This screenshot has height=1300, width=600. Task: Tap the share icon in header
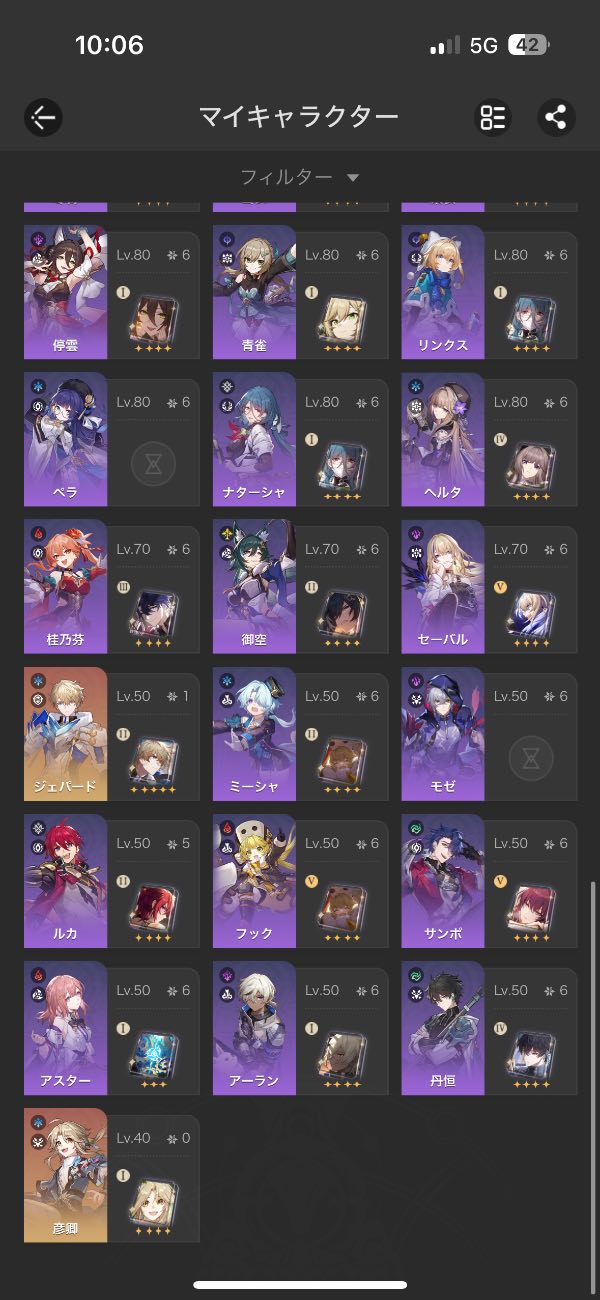[556, 117]
